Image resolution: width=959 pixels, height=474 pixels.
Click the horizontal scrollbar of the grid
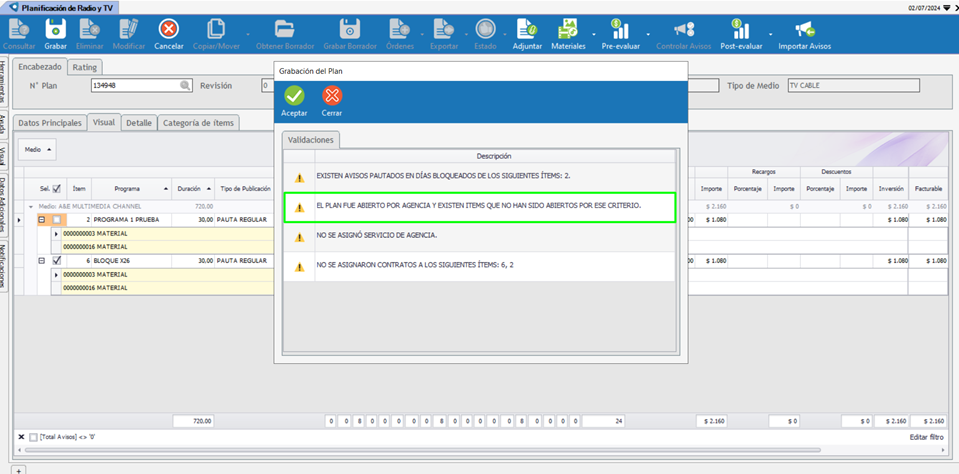(422, 450)
